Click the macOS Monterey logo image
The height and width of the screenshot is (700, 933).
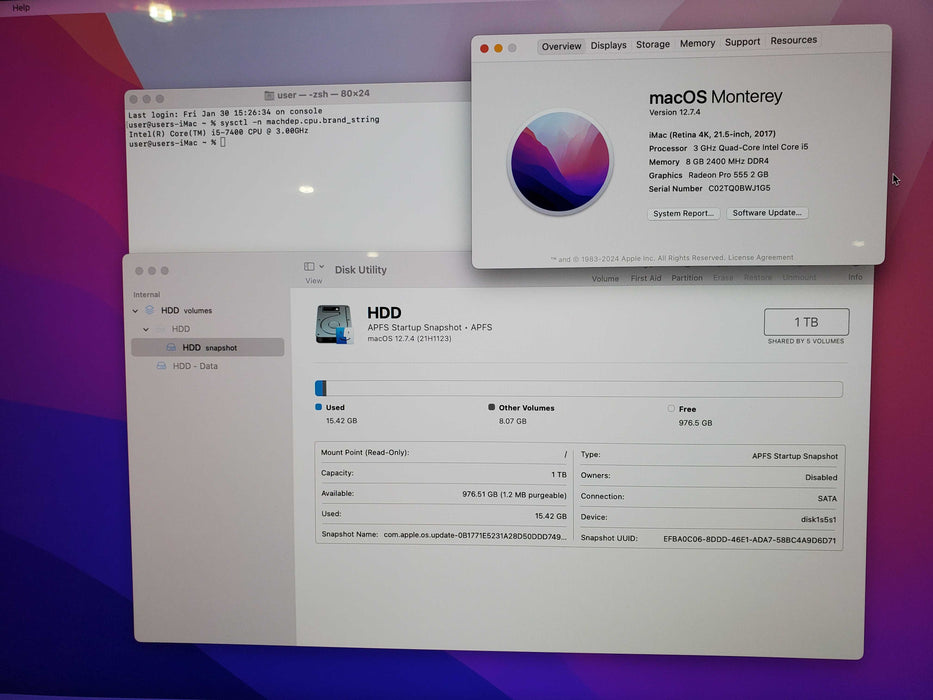(x=560, y=161)
